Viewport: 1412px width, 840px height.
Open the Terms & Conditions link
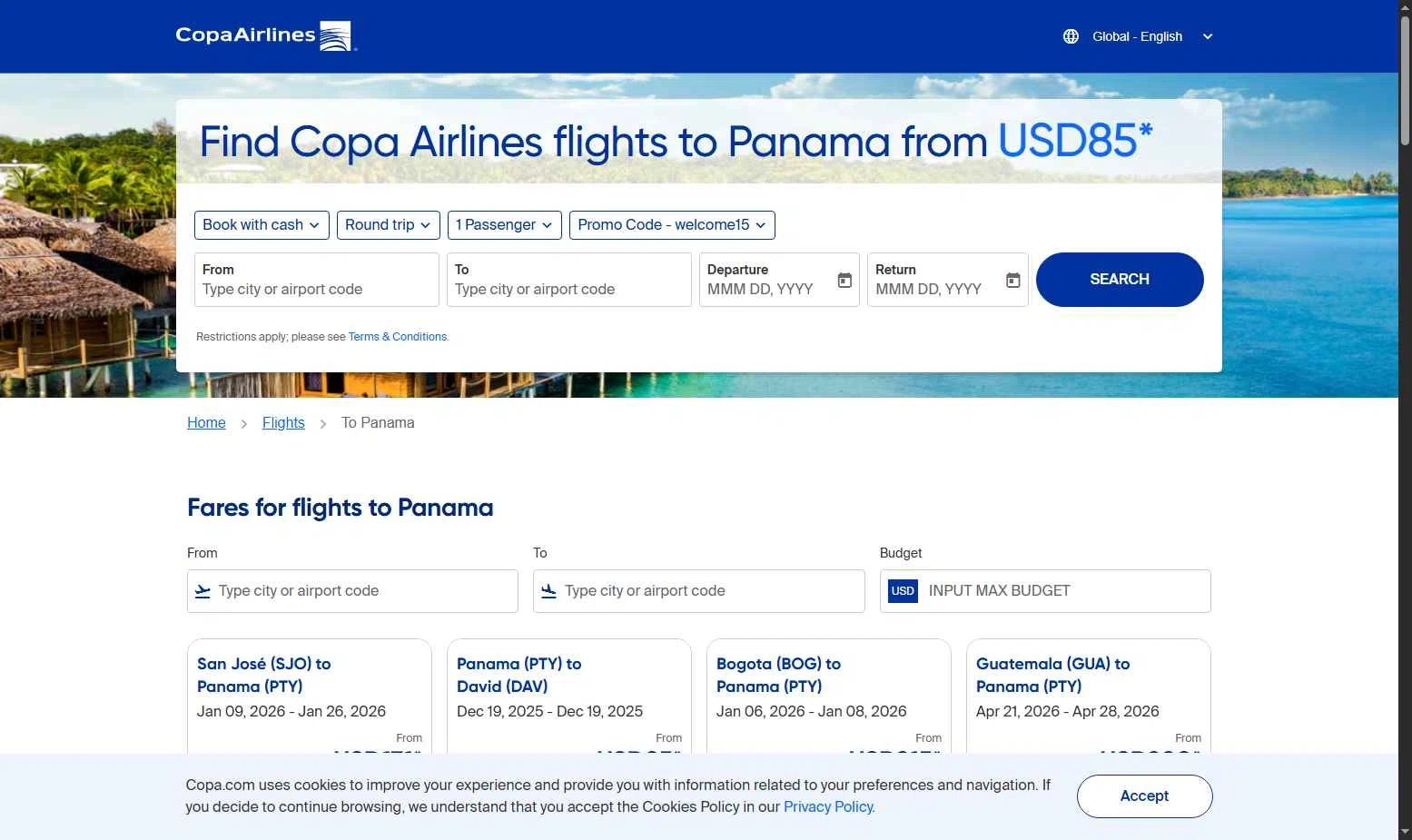[398, 337]
